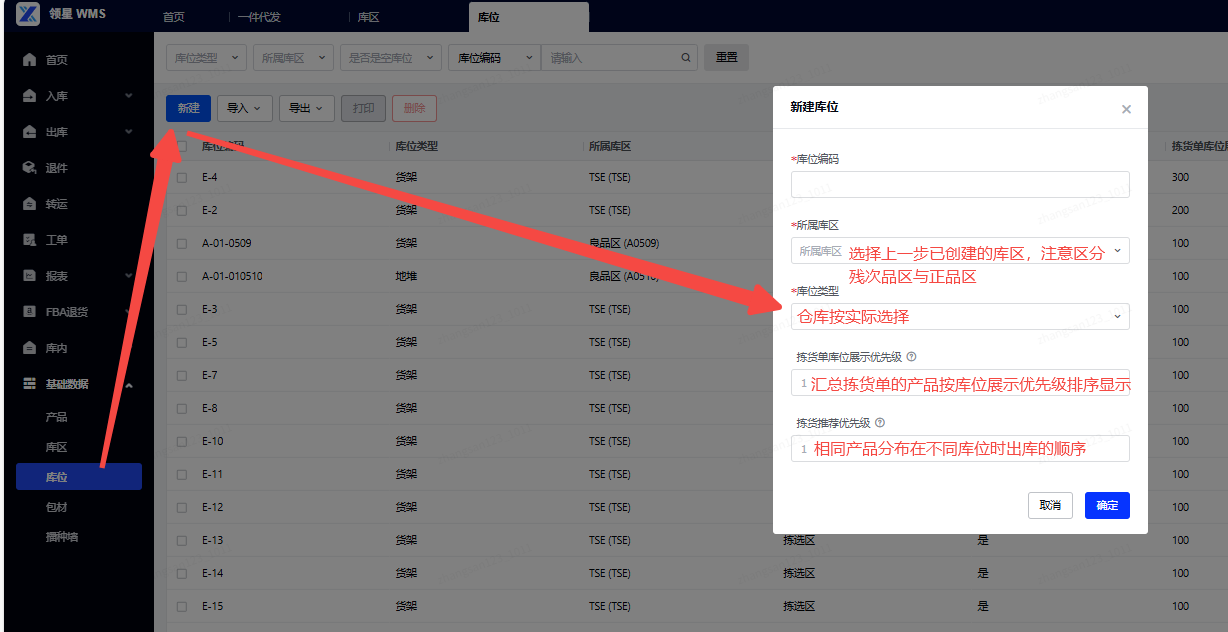Click help icon beside 拣货单库位展示优先级
1228x632 pixels.
(911, 356)
